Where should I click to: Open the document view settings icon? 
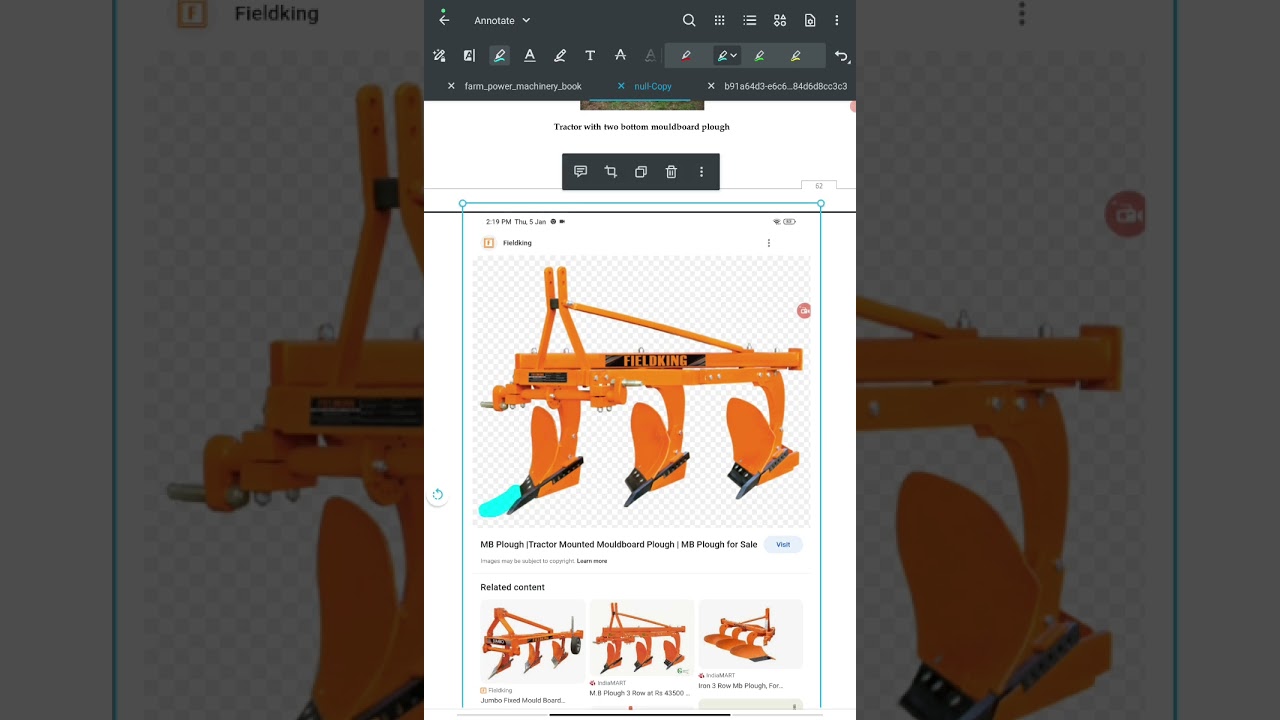tap(810, 20)
